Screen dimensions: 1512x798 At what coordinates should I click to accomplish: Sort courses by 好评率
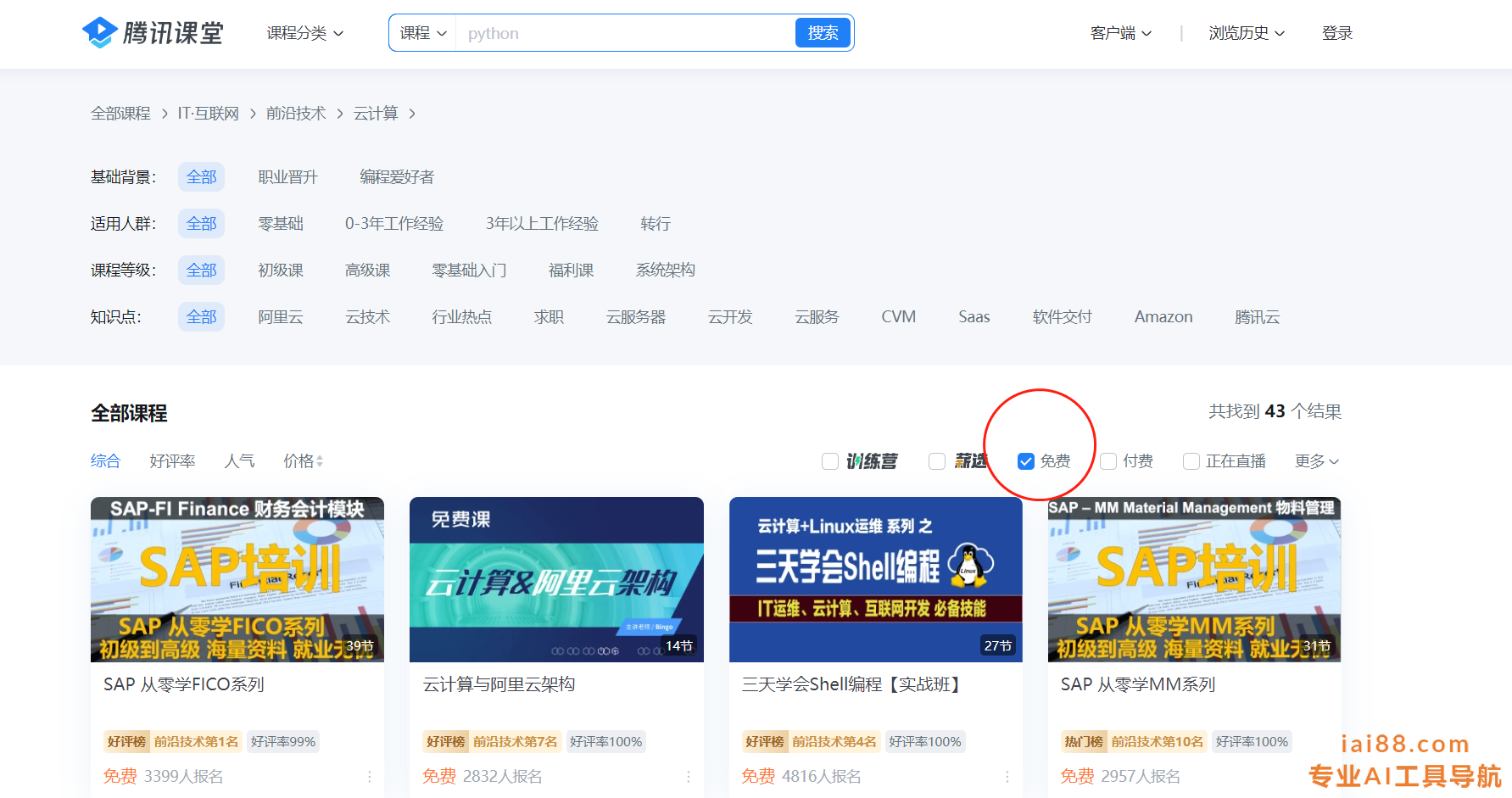tap(172, 460)
